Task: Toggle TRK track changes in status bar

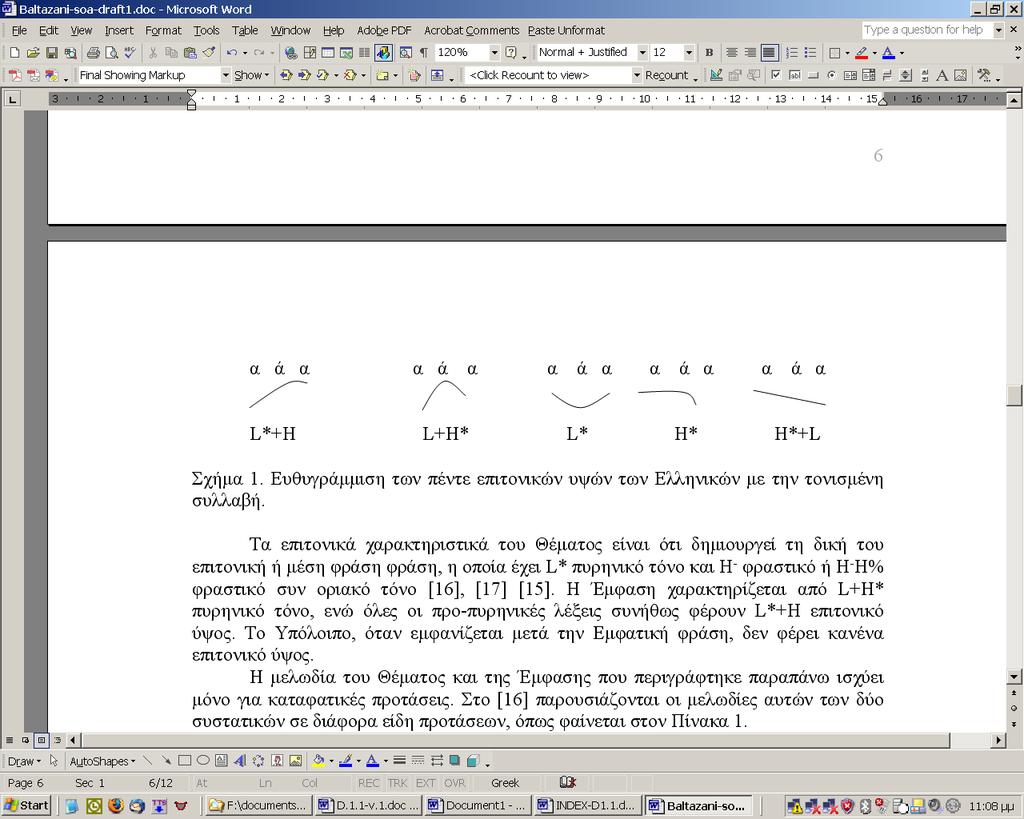Action: coord(397,783)
